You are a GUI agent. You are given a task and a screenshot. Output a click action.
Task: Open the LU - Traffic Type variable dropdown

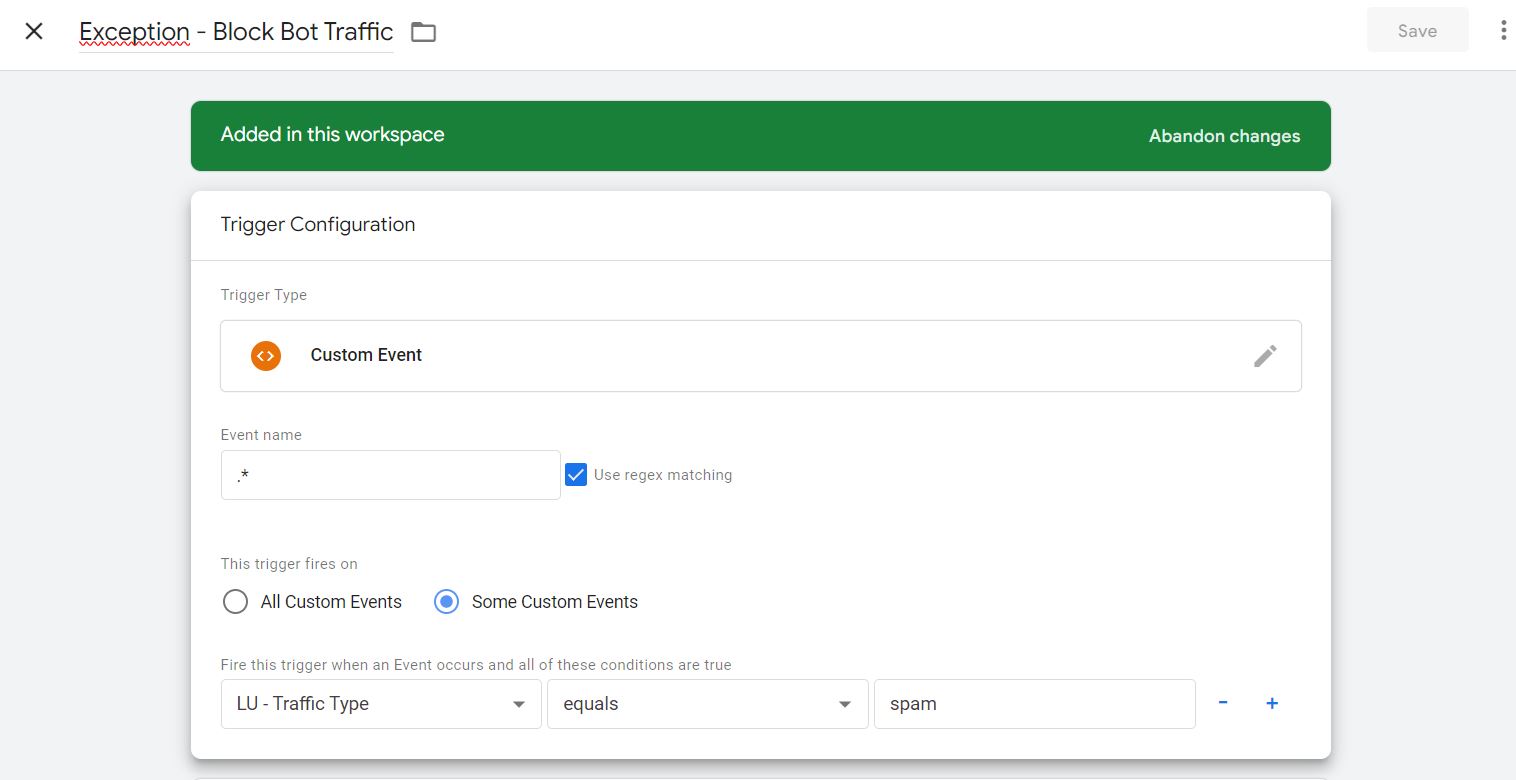381,704
